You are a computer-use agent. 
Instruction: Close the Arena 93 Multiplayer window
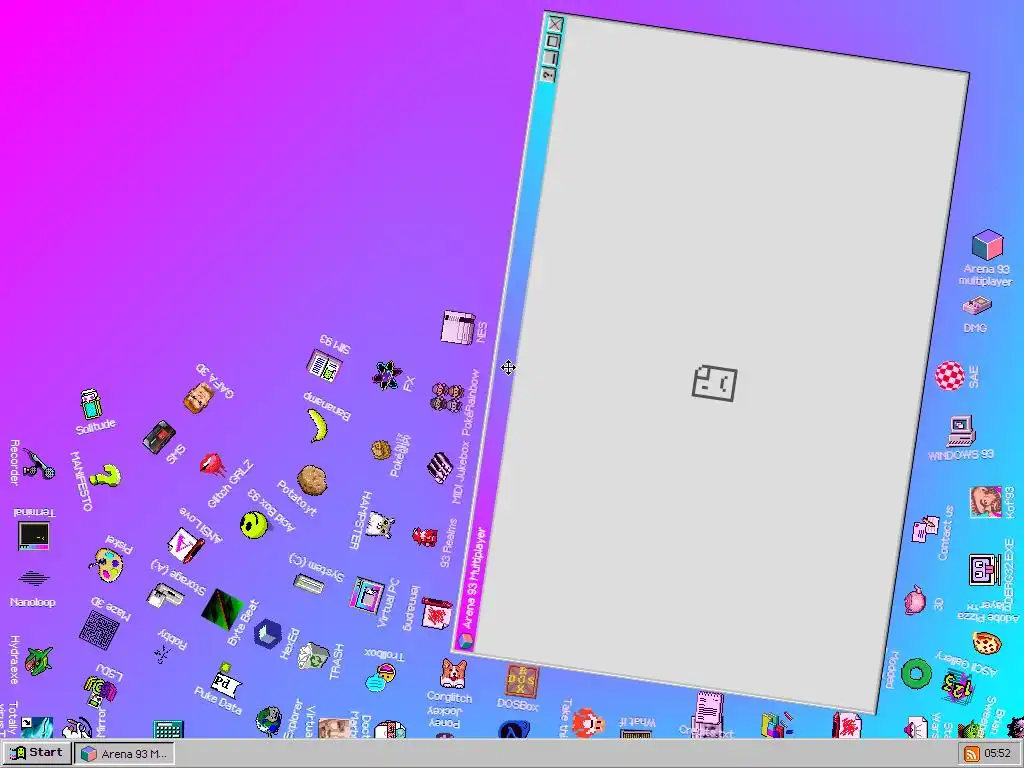[554, 25]
